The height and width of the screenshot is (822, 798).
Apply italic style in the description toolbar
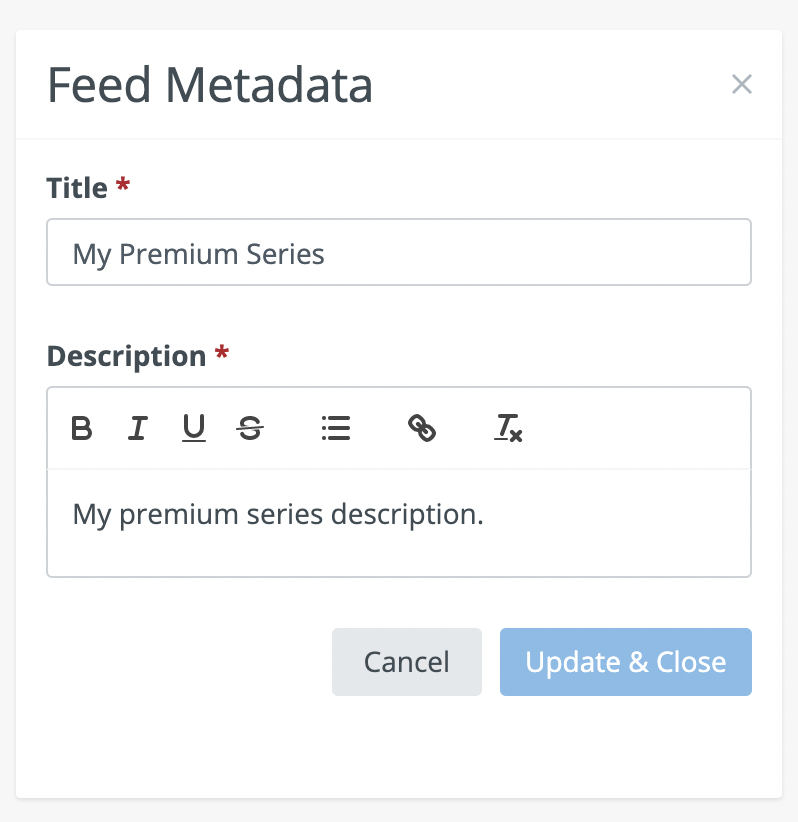click(x=138, y=429)
